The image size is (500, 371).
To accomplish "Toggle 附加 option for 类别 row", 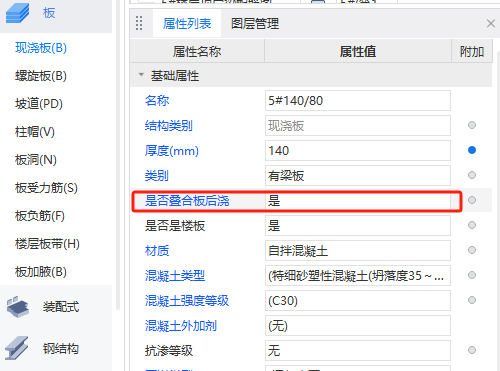I will 472,175.
